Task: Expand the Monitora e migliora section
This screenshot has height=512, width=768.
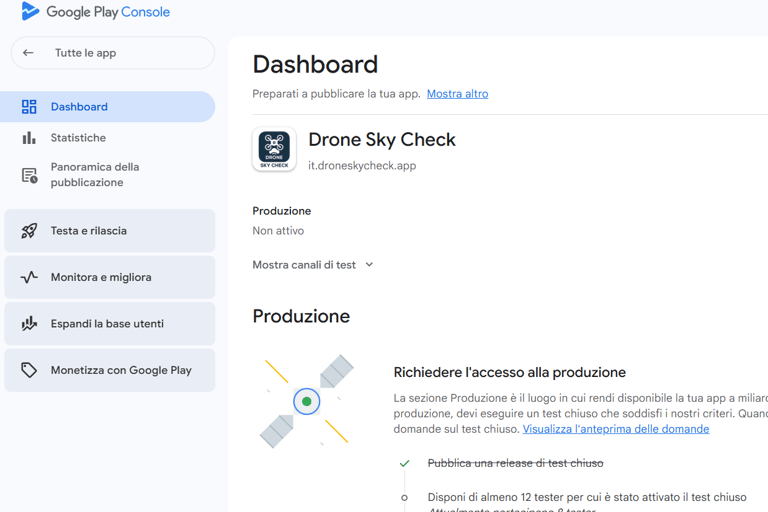Action: [x=110, y=277]
